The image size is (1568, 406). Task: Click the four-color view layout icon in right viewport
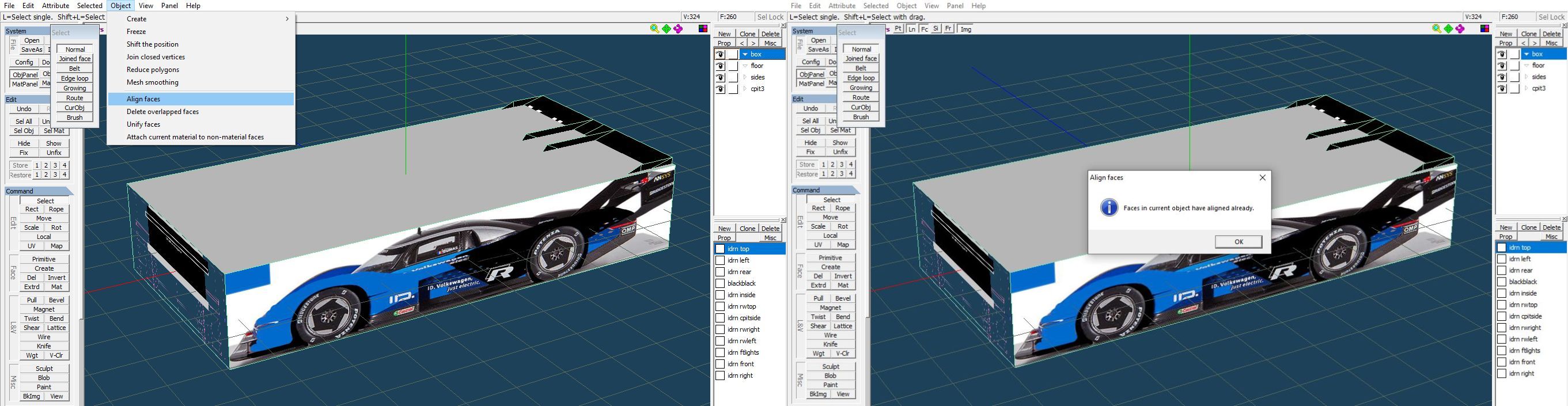[1484, 29]
